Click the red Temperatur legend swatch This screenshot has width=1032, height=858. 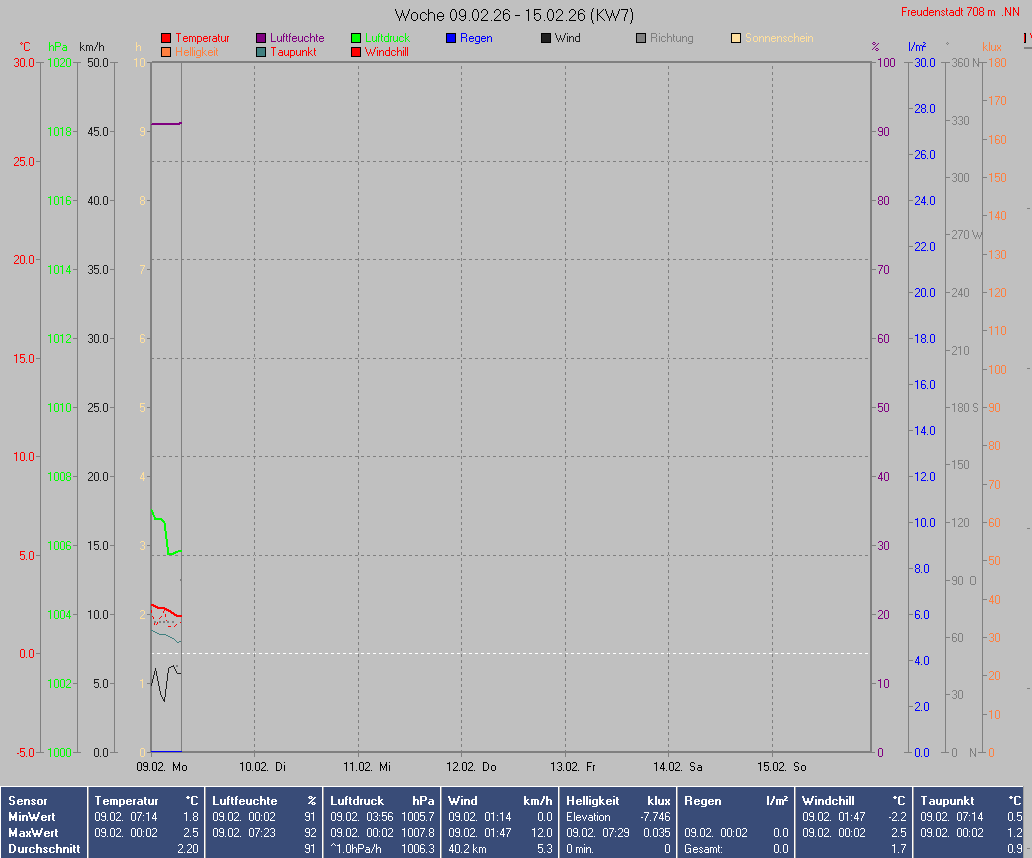[166, 38]
